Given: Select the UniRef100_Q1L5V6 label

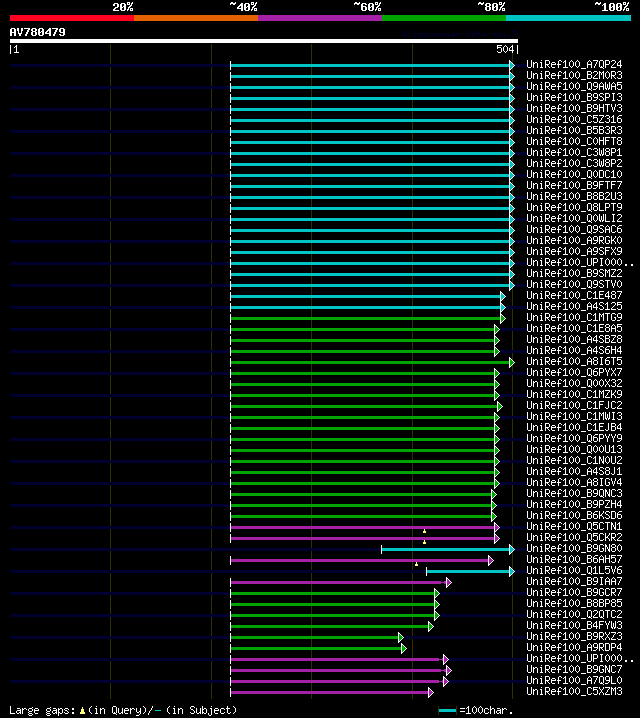Looking at the screenshot, I should [574, 570].
